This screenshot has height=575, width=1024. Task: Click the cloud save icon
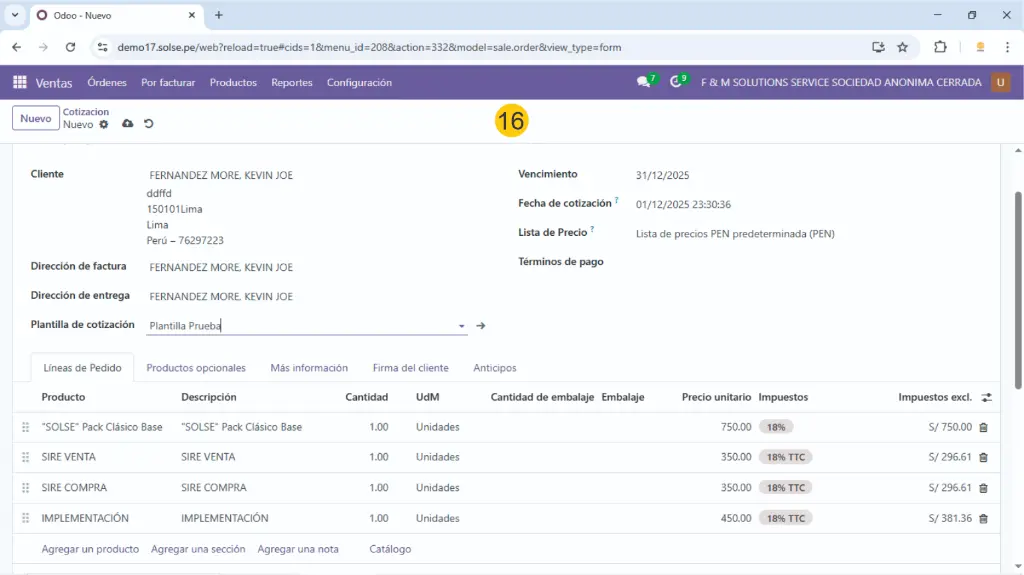(x=127, y=124)
